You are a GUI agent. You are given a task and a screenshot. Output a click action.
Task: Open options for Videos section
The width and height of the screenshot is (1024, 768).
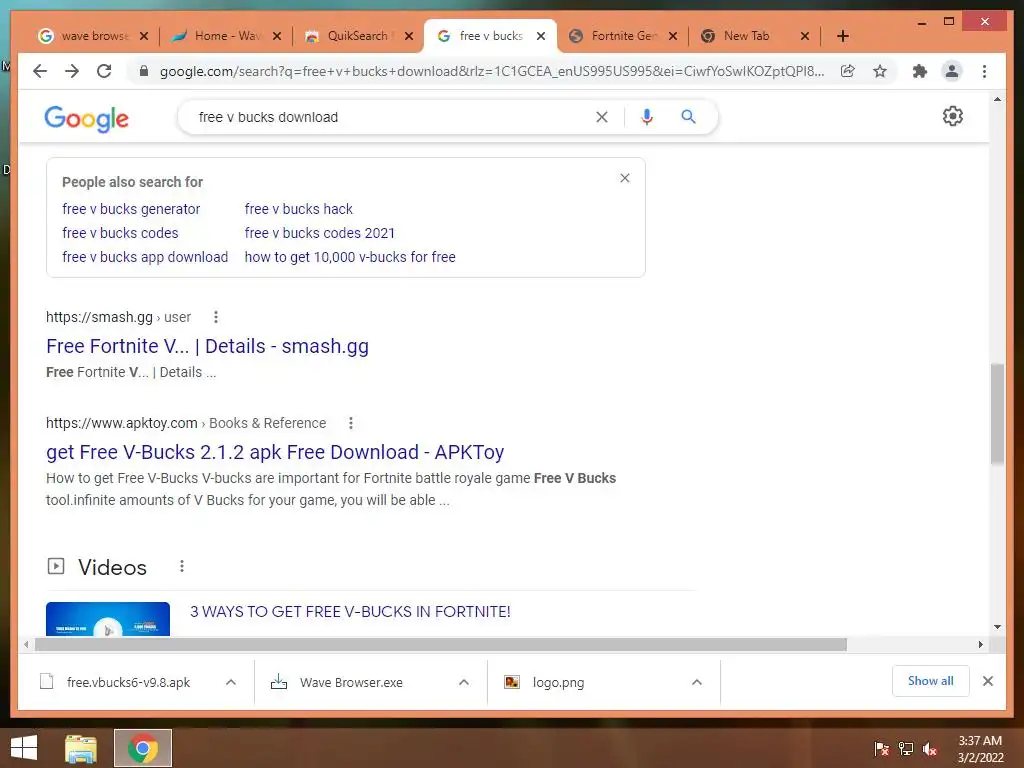(x=182, y=567)
